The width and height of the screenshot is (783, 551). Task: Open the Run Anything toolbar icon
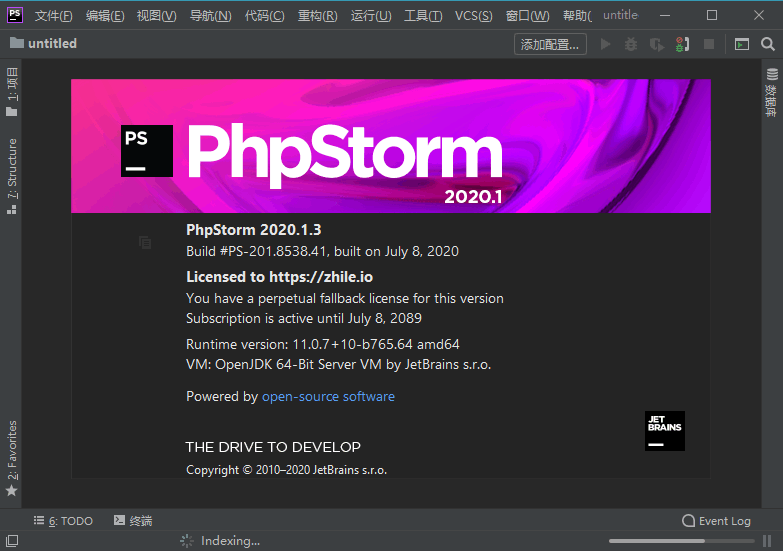742,44
